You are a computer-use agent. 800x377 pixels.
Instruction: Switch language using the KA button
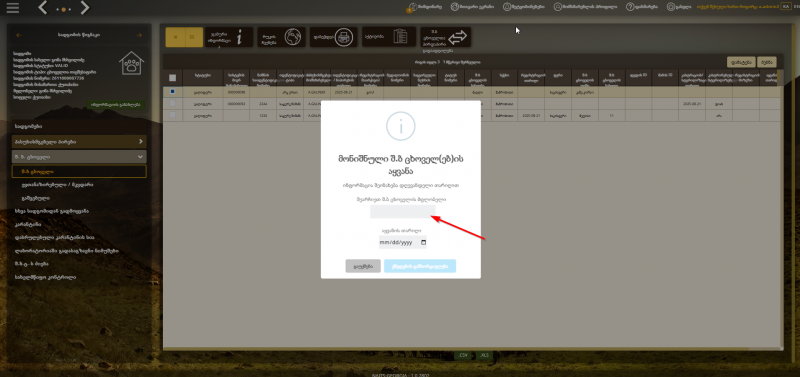point(785,7)
